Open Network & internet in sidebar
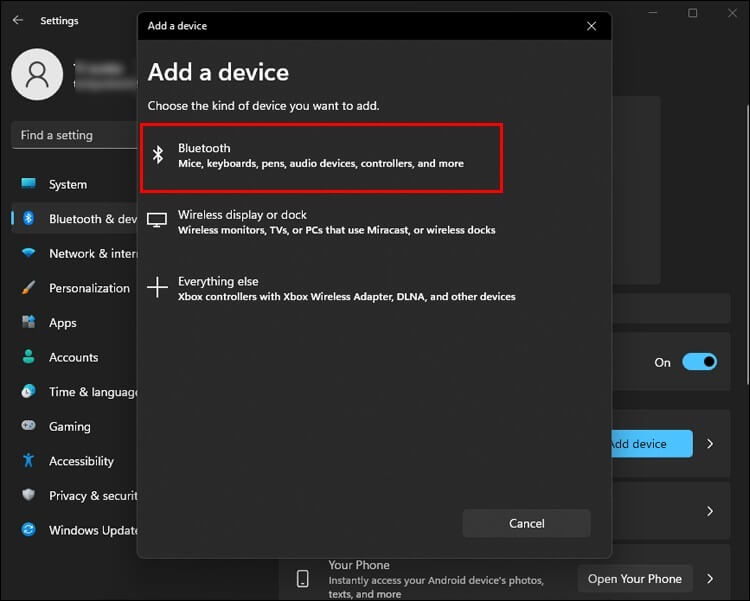750x601 pixels. click(x=75, y=254)
